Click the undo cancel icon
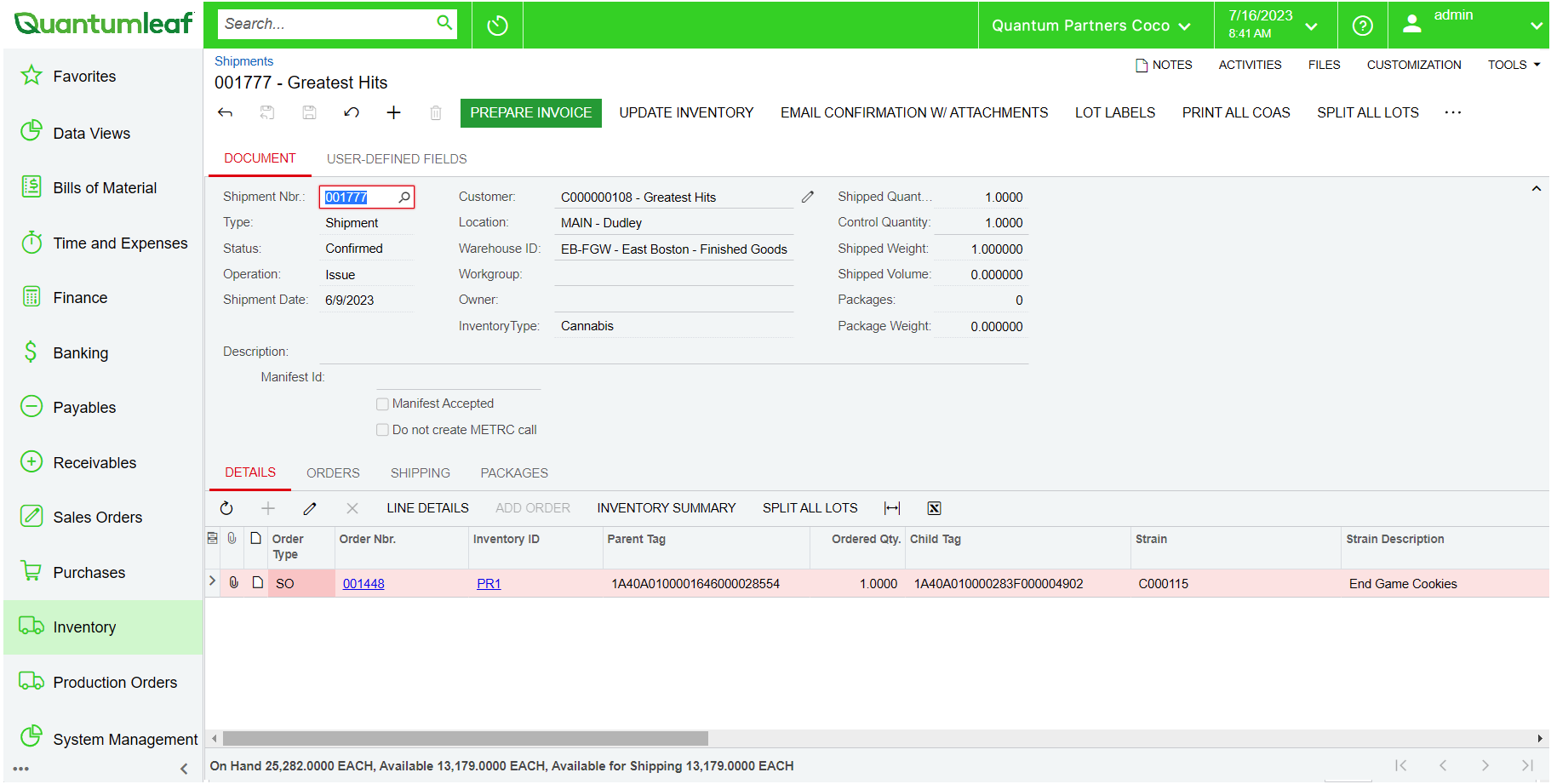1551x784 pixels. click(x=352, y=112)
